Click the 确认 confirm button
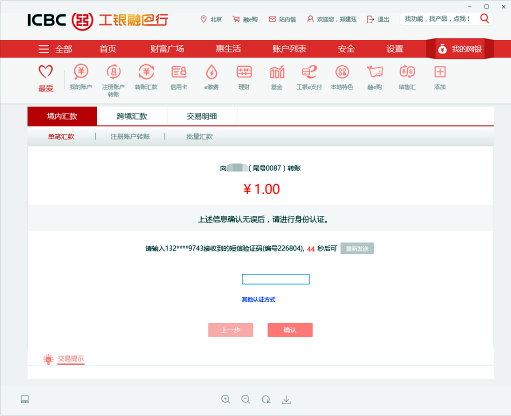Viewport: 511px width, 416px height. click(x=290, y=330)
